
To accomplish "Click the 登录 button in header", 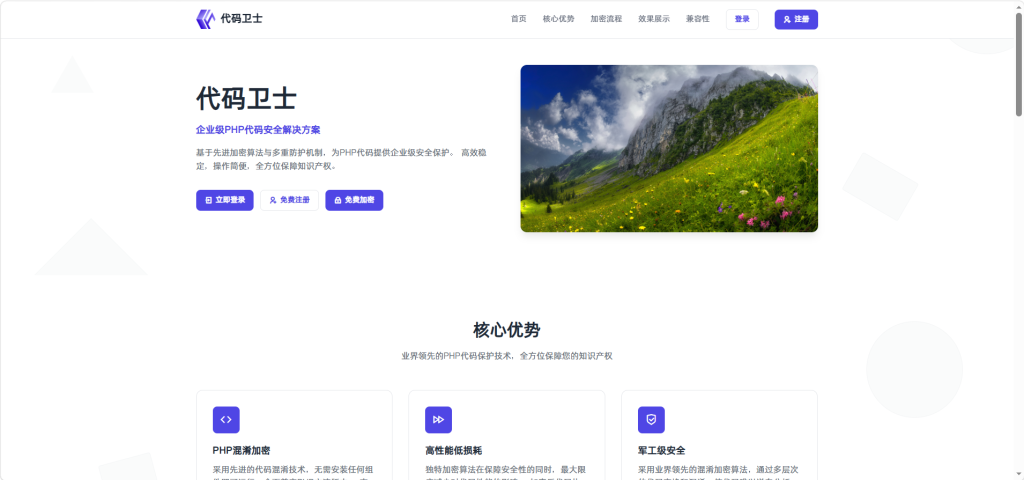I will [742, 20].
